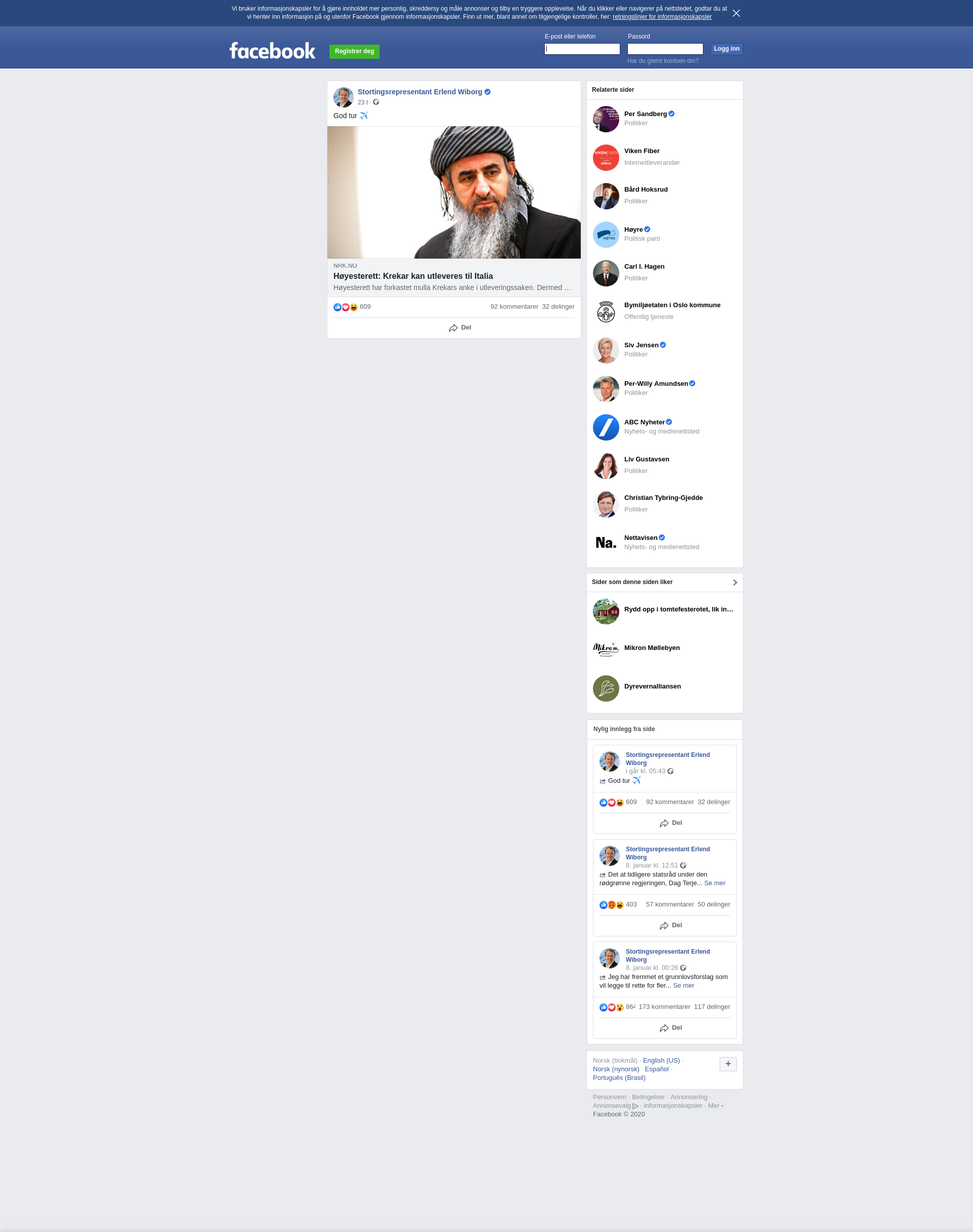Switch language to English (US)
973x1232 pixels.
tap(661, 1061)
